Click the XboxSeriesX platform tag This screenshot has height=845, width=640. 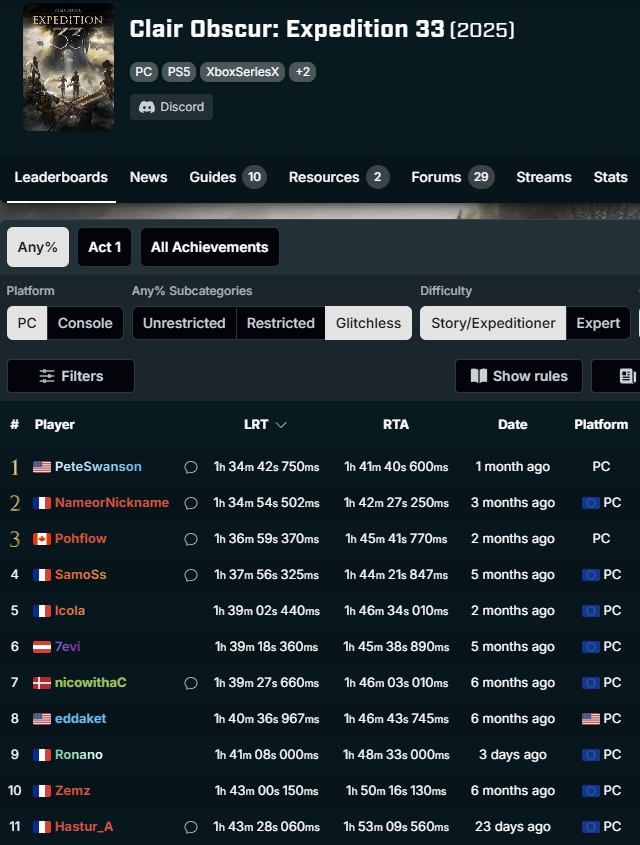click(242, 72)
